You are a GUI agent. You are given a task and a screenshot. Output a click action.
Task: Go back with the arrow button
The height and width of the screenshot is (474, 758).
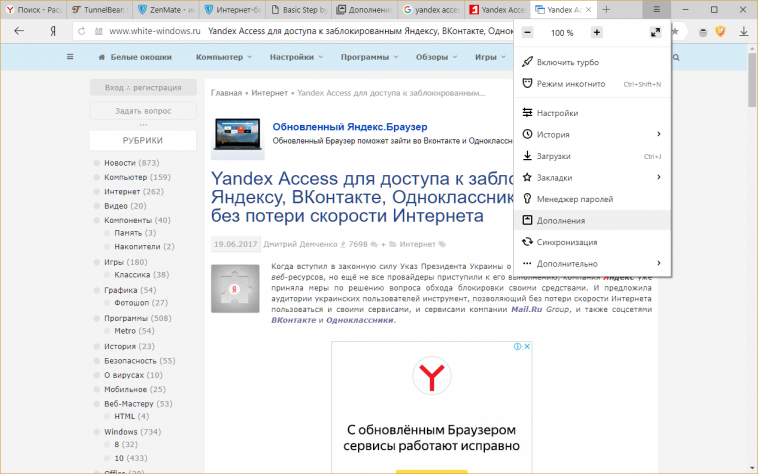19,31
